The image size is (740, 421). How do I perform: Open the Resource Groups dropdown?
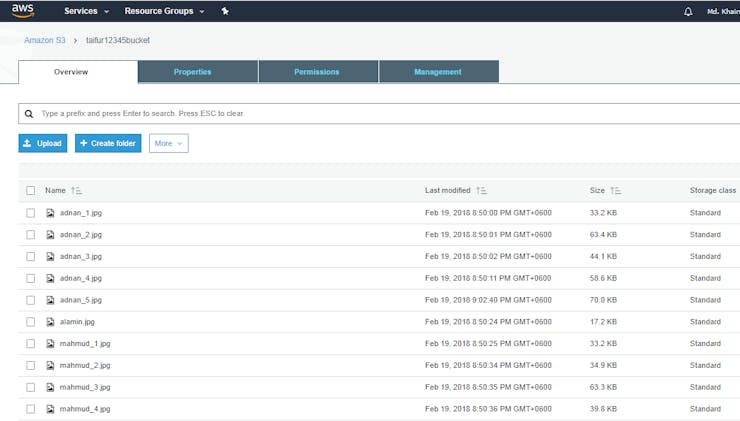click(164, 11)
